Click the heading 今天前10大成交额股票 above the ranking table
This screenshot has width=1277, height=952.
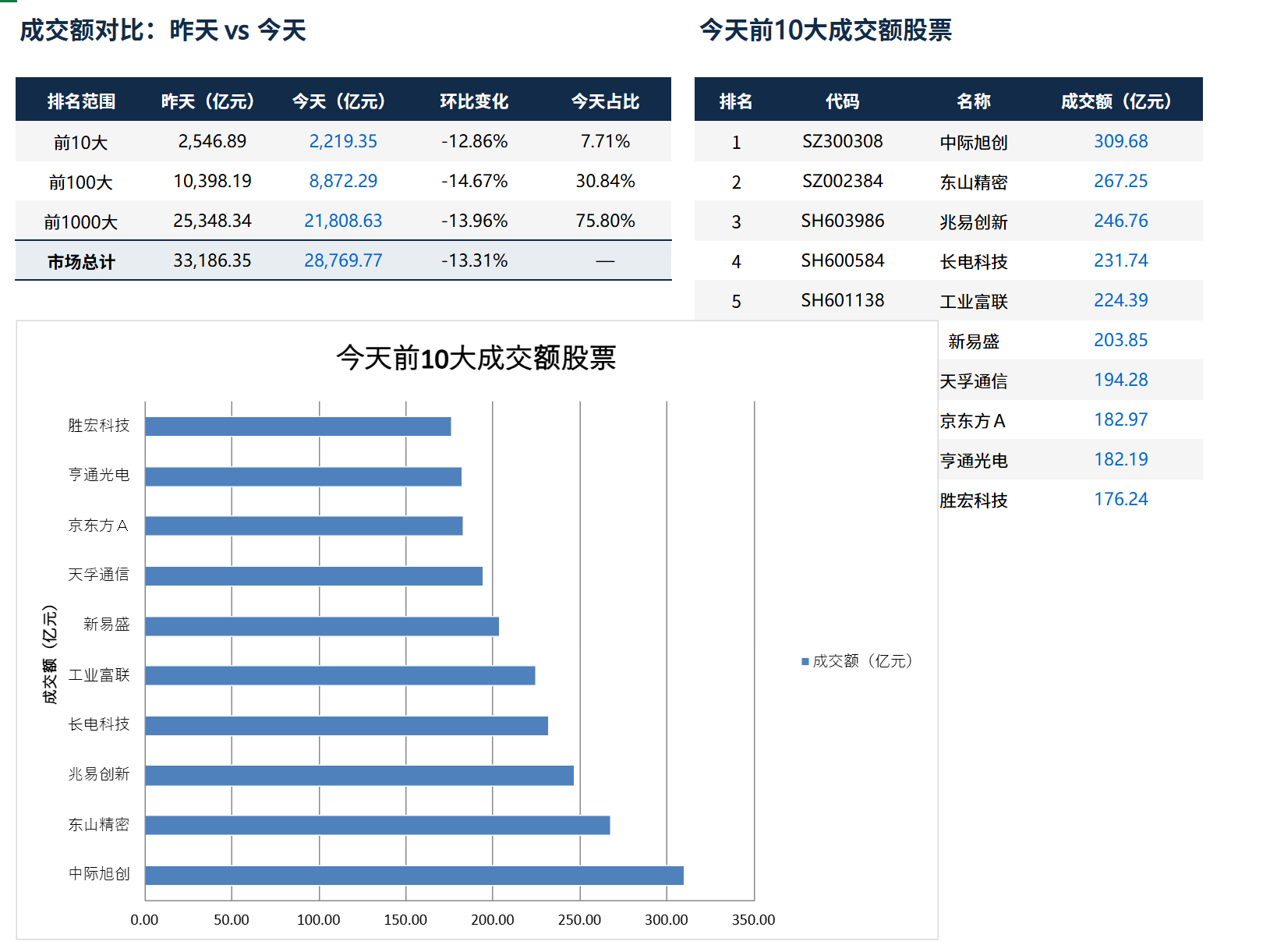point(826,30)
